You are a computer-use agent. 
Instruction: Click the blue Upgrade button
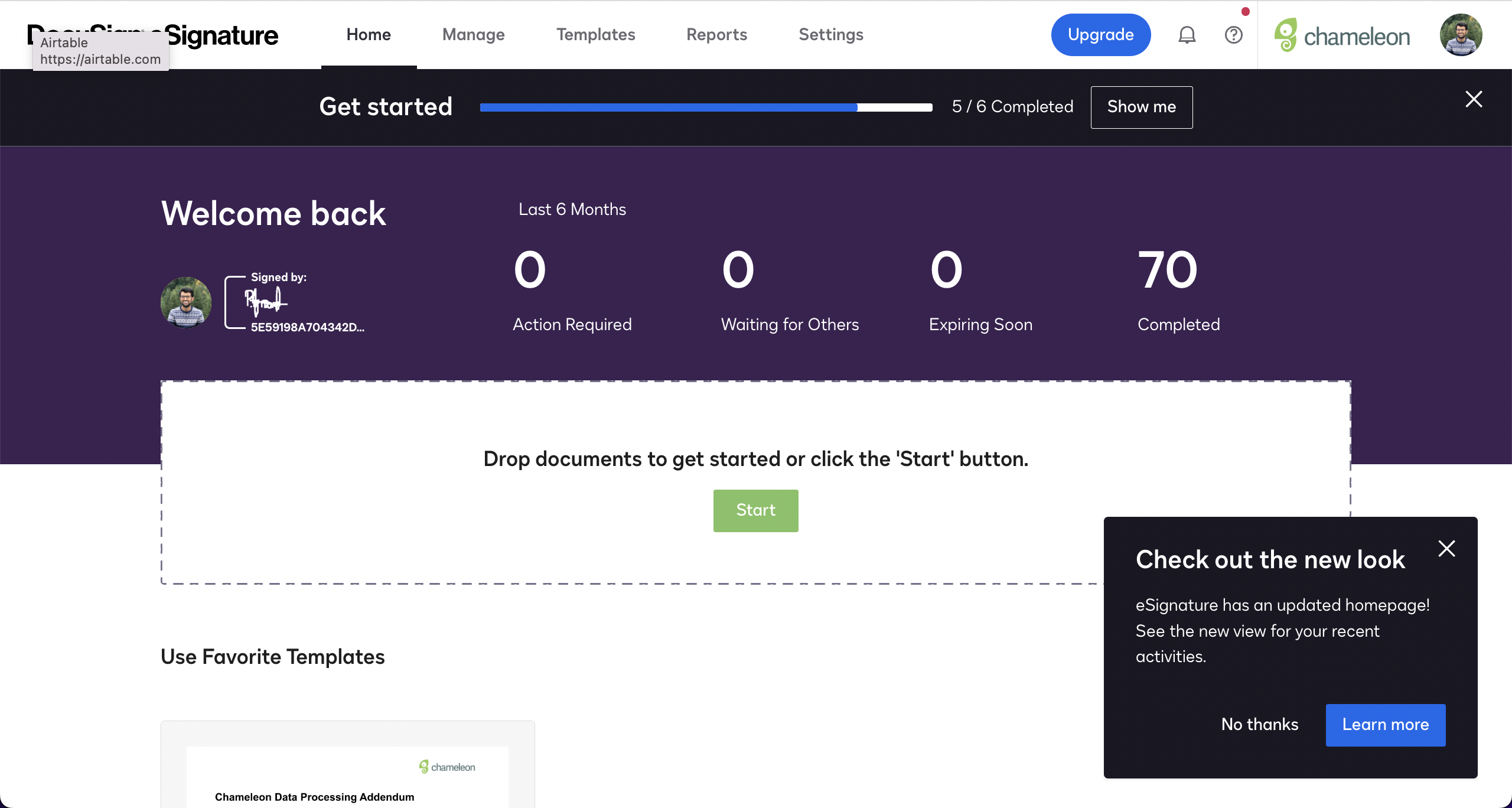pos(1100,35)
